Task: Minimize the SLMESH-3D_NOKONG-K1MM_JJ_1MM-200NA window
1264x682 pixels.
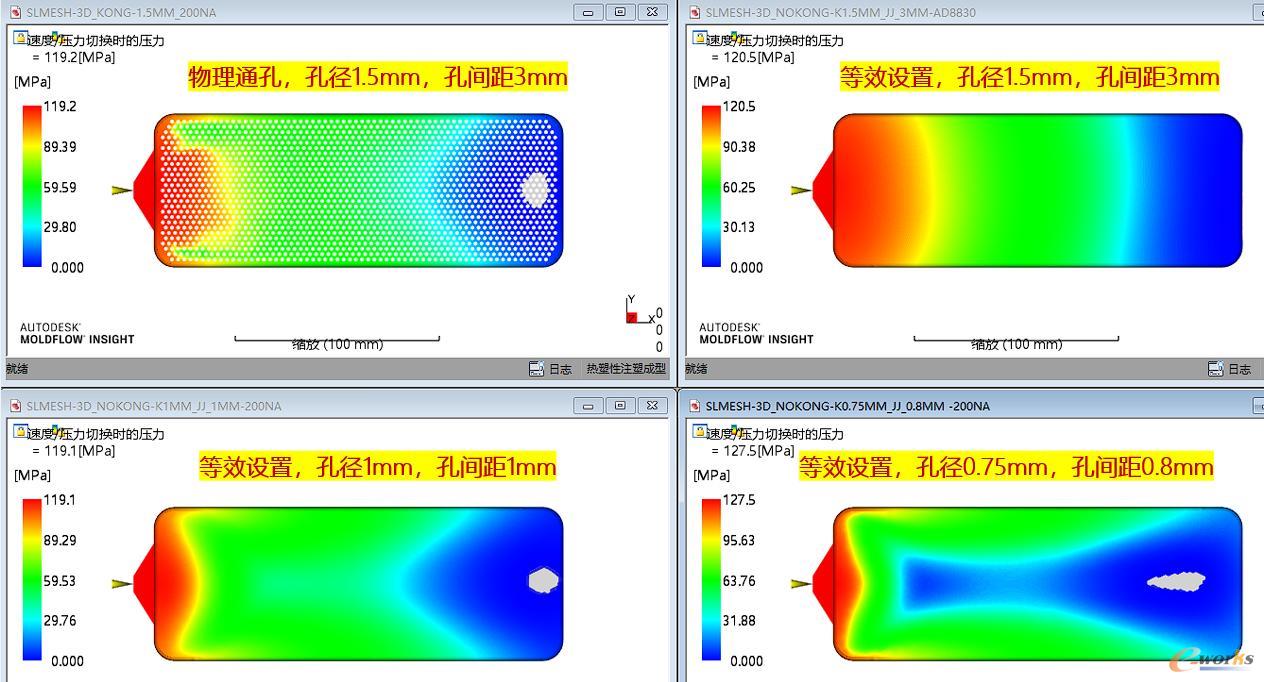Action: tap(588, 406)
